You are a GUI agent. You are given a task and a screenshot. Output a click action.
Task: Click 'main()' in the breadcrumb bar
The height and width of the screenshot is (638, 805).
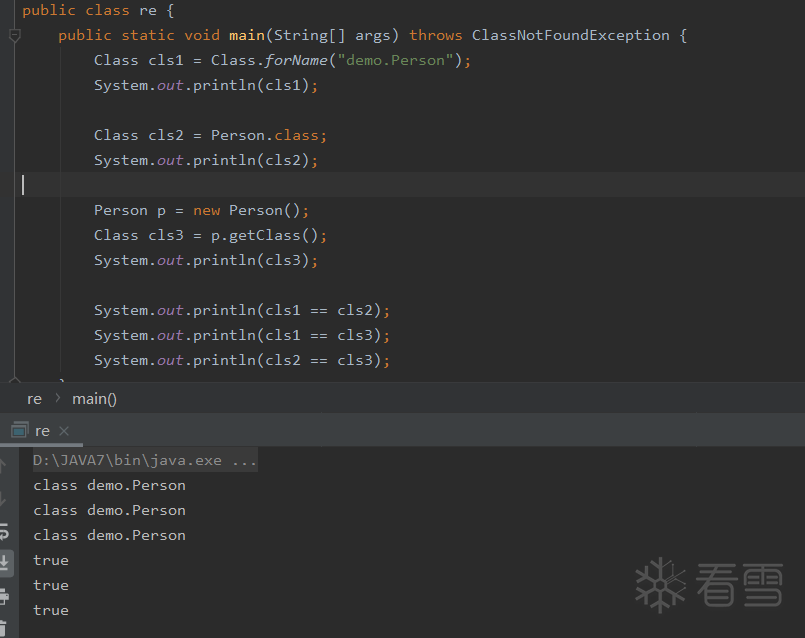(x=94, y=399)
